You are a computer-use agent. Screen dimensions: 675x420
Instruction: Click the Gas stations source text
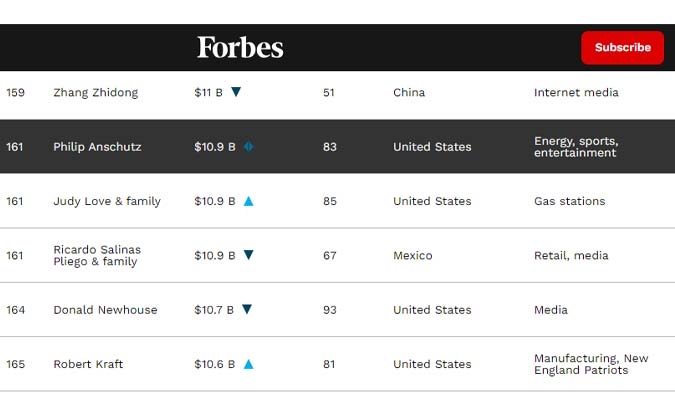pos(570,201)
